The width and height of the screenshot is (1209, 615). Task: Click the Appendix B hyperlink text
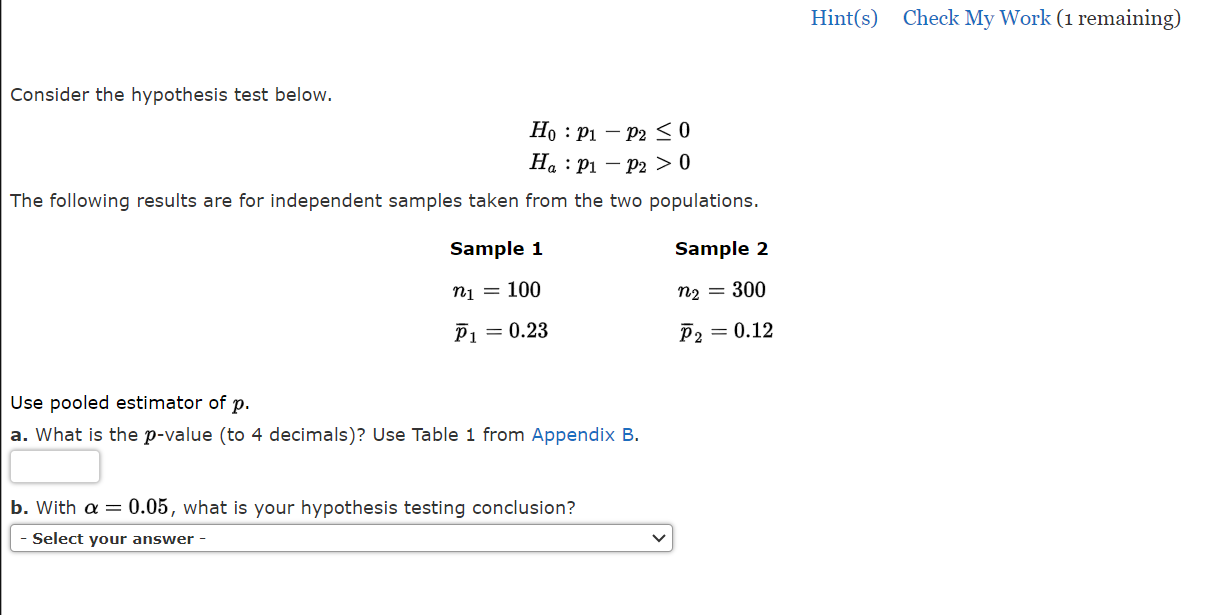tap(581, 434)
